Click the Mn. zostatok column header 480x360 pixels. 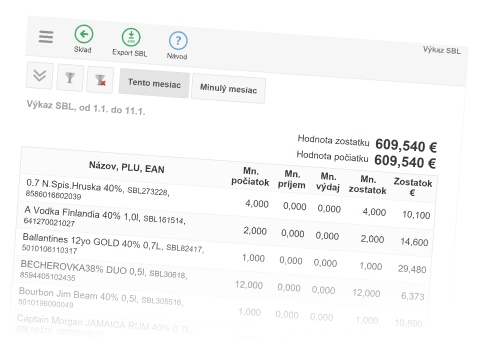368,185
